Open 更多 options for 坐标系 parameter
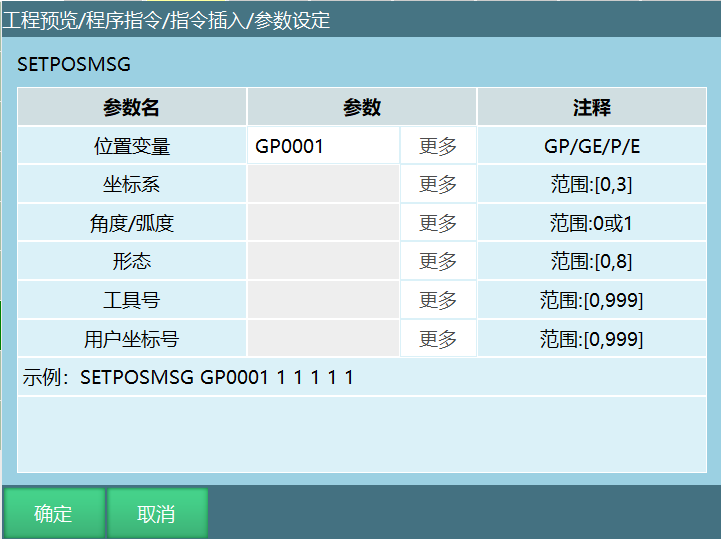The width and height of the screenshot is (721, 539). tap(438, 185)
